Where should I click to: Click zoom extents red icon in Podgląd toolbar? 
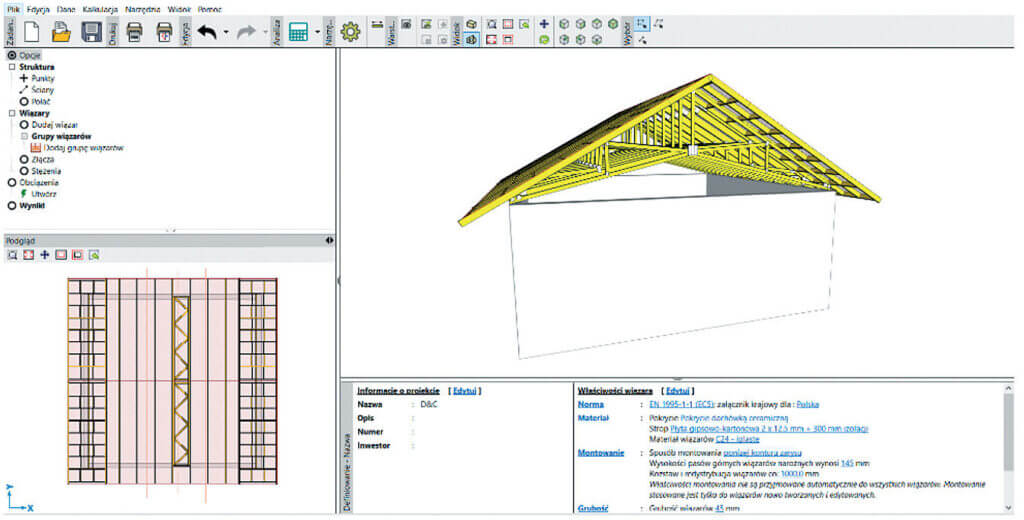[x=28, y=255]
